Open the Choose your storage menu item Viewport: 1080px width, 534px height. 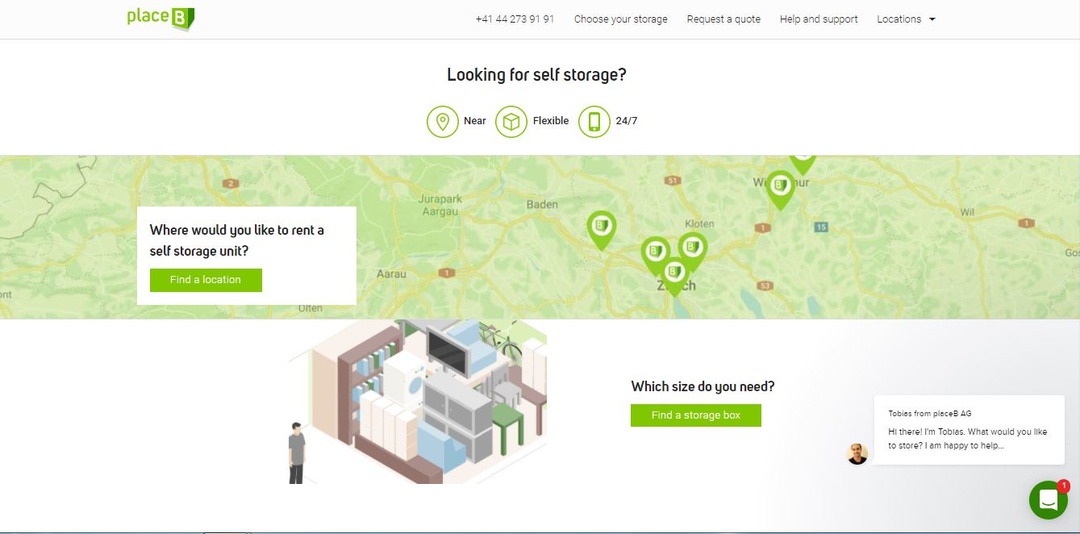pos(620,19)
